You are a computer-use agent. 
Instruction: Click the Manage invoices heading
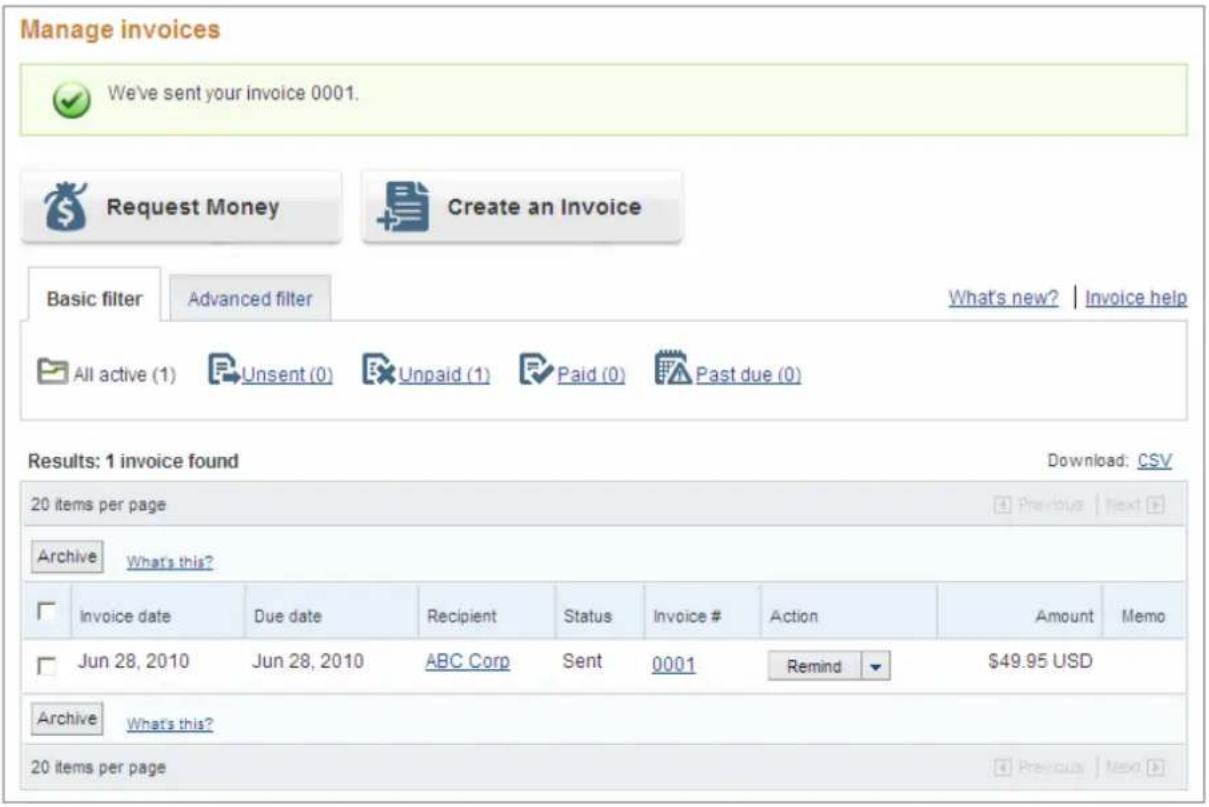(120, 30)
